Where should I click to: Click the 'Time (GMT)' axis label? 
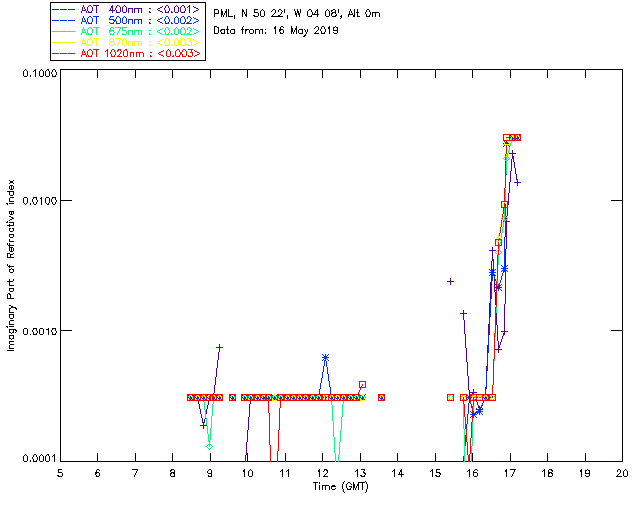coord(340,487)
